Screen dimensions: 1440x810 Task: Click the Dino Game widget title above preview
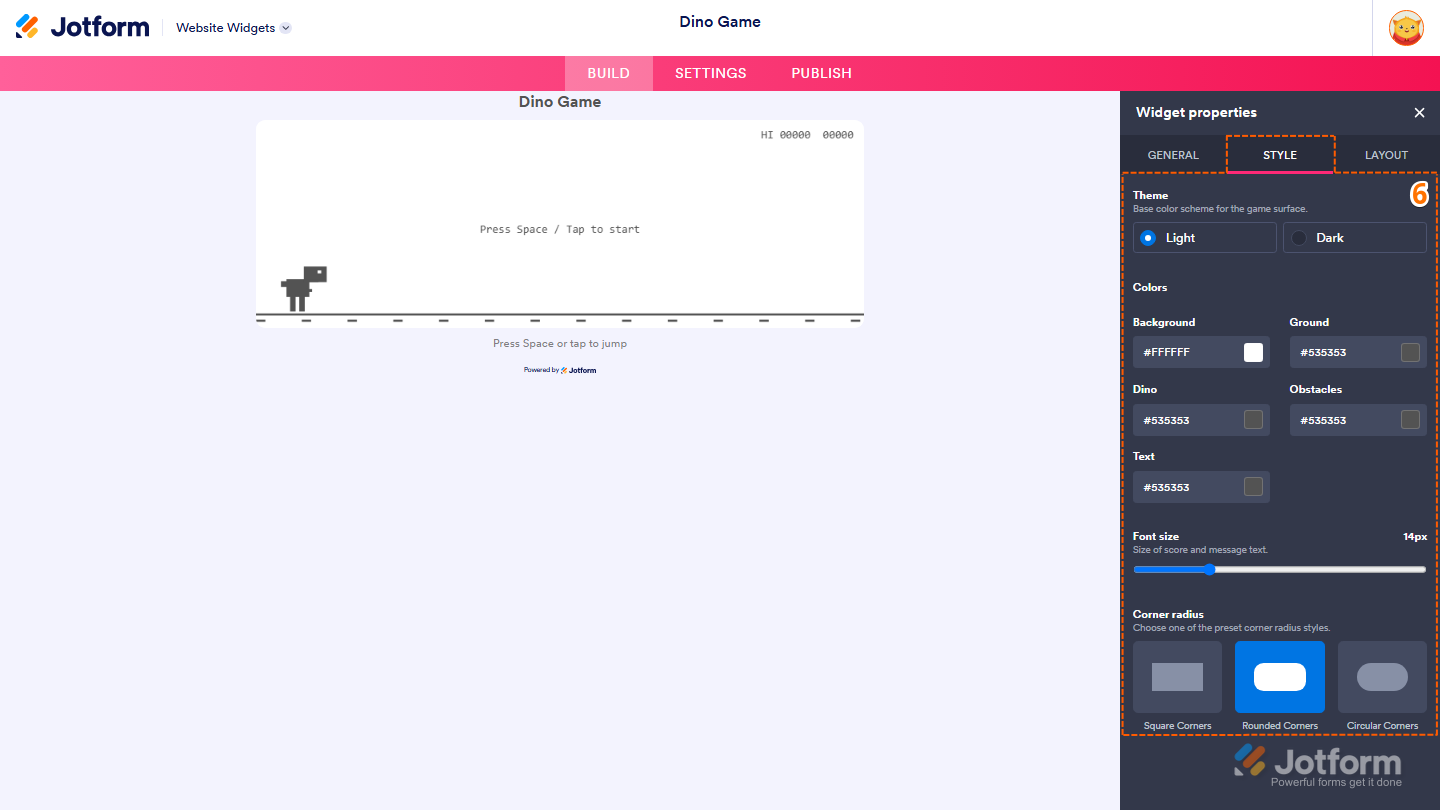point(560,102)
